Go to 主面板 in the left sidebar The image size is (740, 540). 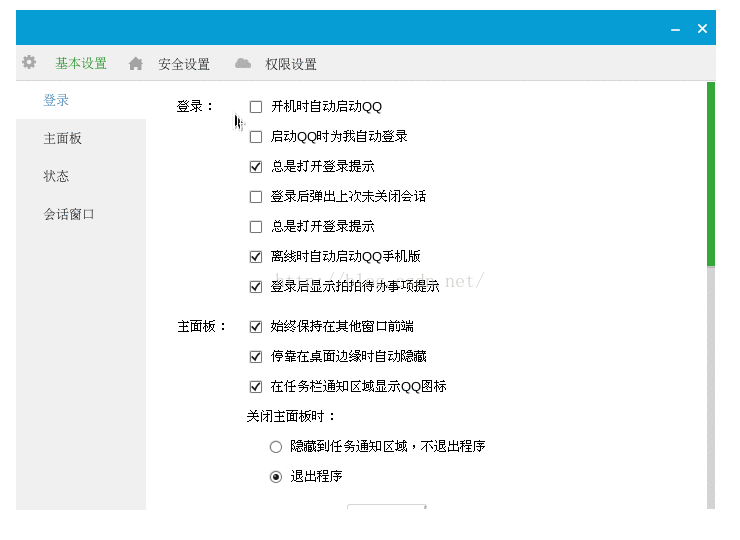coord(62,138)
